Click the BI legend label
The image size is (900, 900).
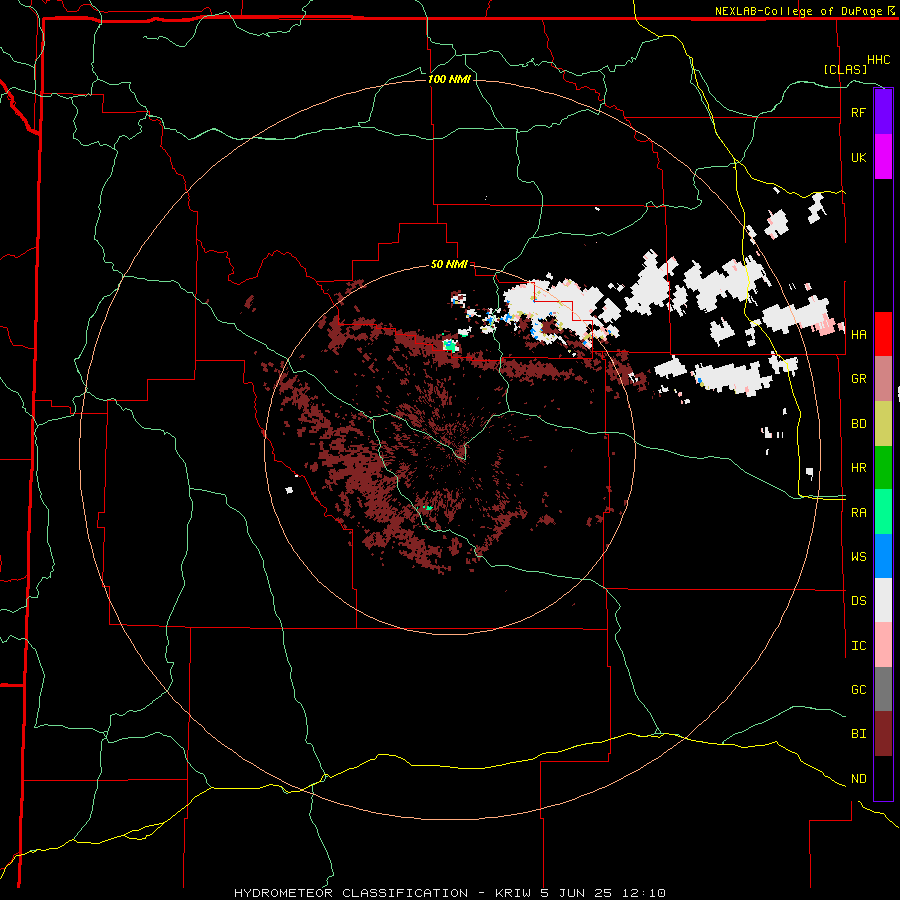click(x=858, y=734)
